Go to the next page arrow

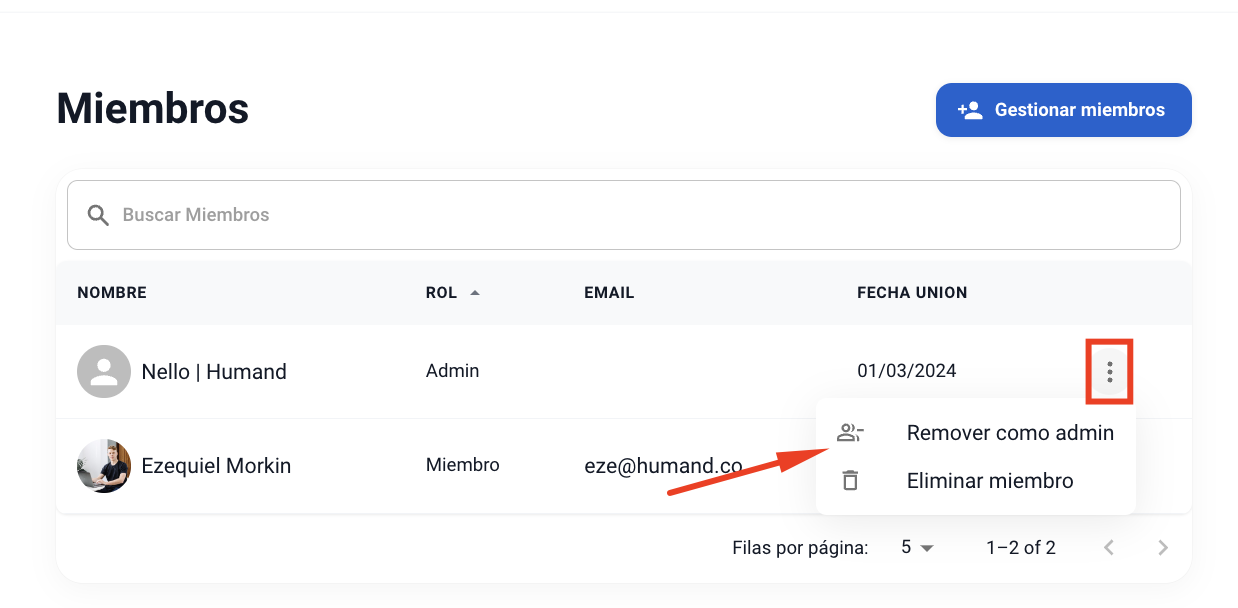coord(1162,548)
